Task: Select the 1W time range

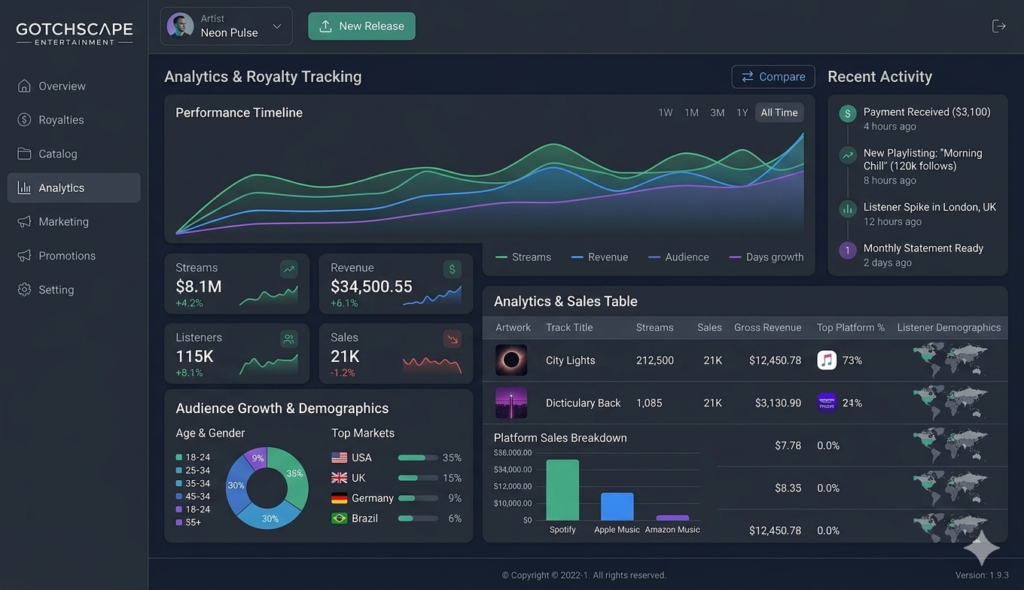Action: coord(665,112)
